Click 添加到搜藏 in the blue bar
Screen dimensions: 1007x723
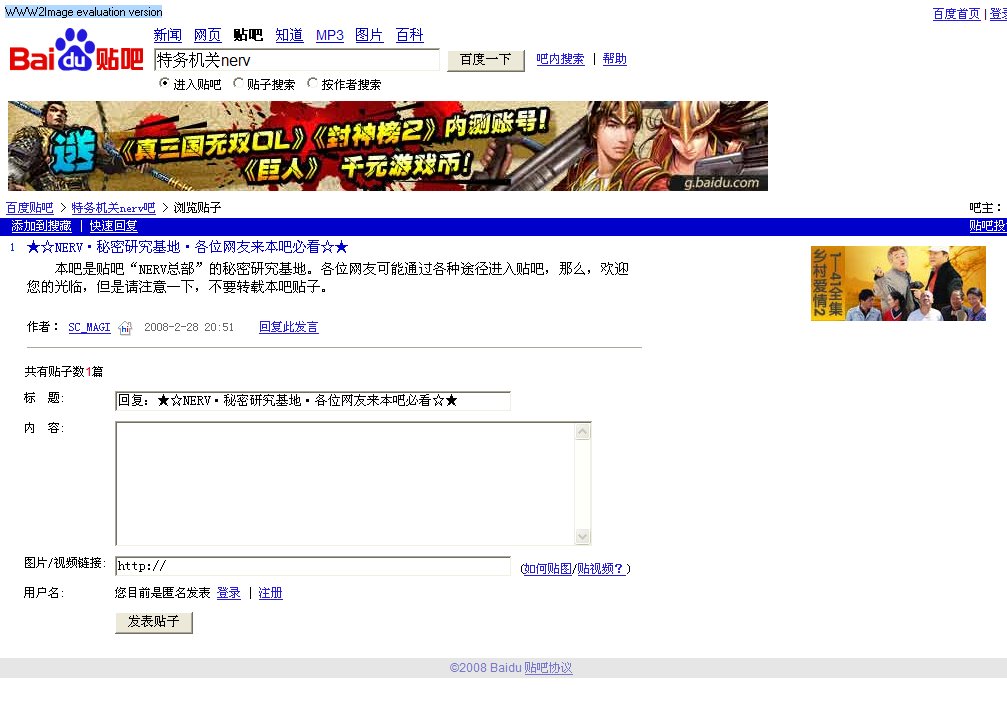pyautogui.click(x=41, y=226)
